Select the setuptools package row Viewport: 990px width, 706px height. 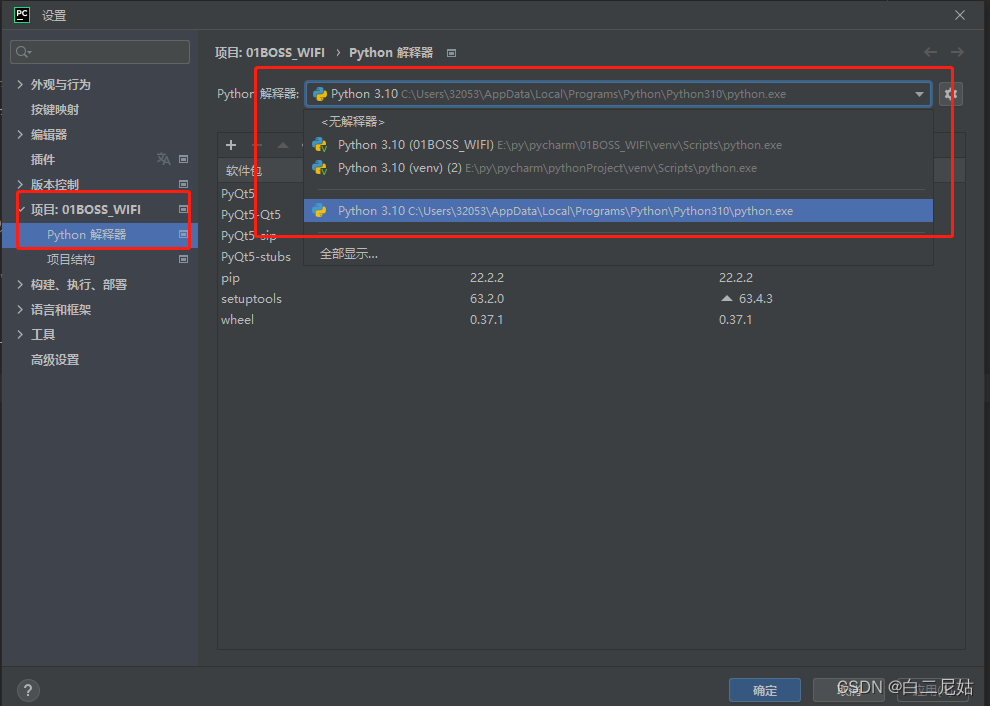coord(591,299)
